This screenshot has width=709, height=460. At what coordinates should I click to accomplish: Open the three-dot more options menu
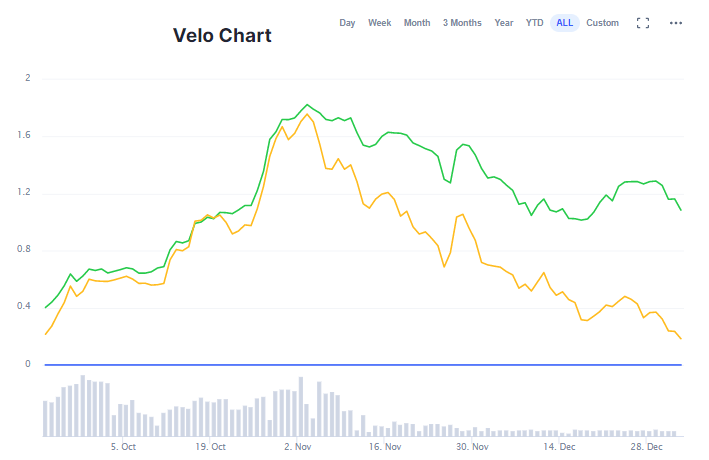(x=676, y=23)
